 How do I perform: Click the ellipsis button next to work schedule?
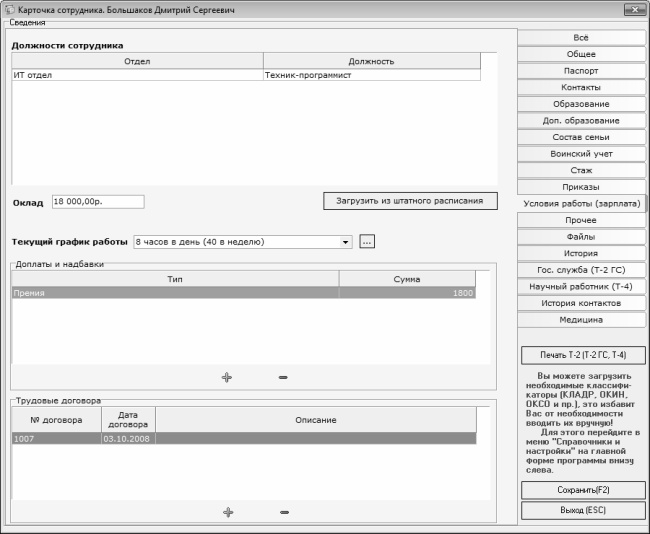tap(367, 241)
